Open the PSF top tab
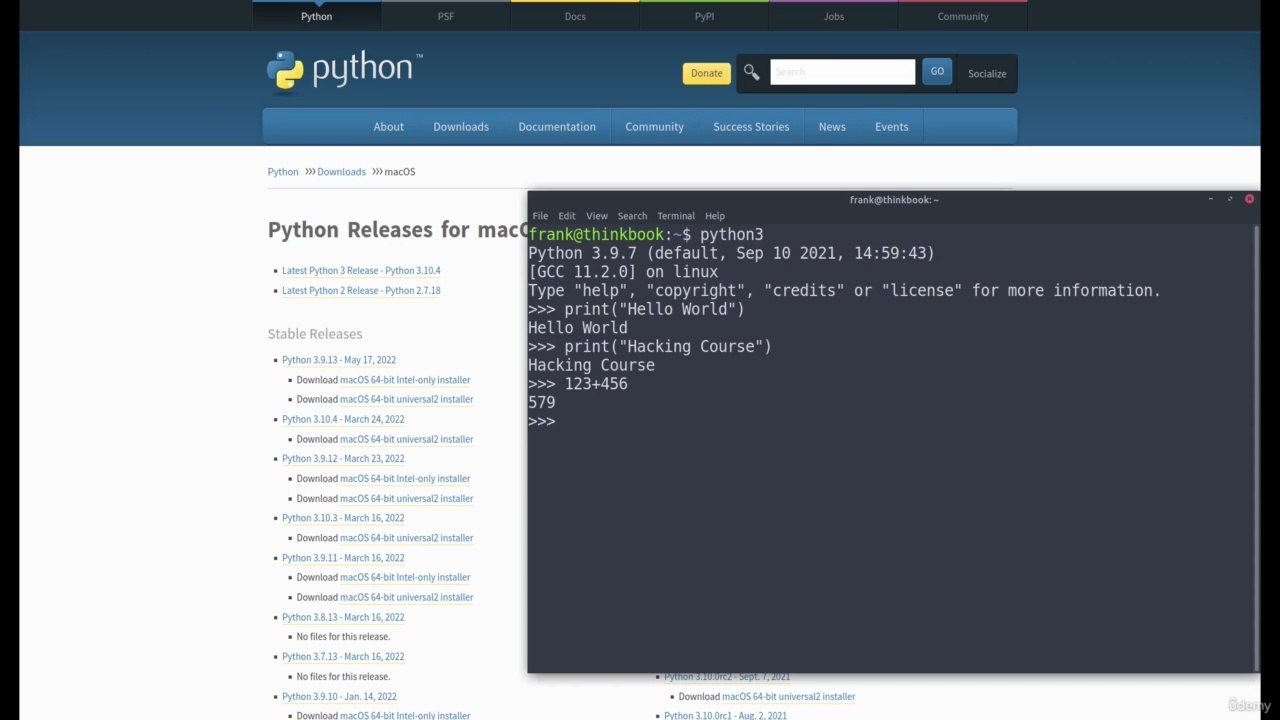The height and width of the screenshot is (720, 1280). 446,16
